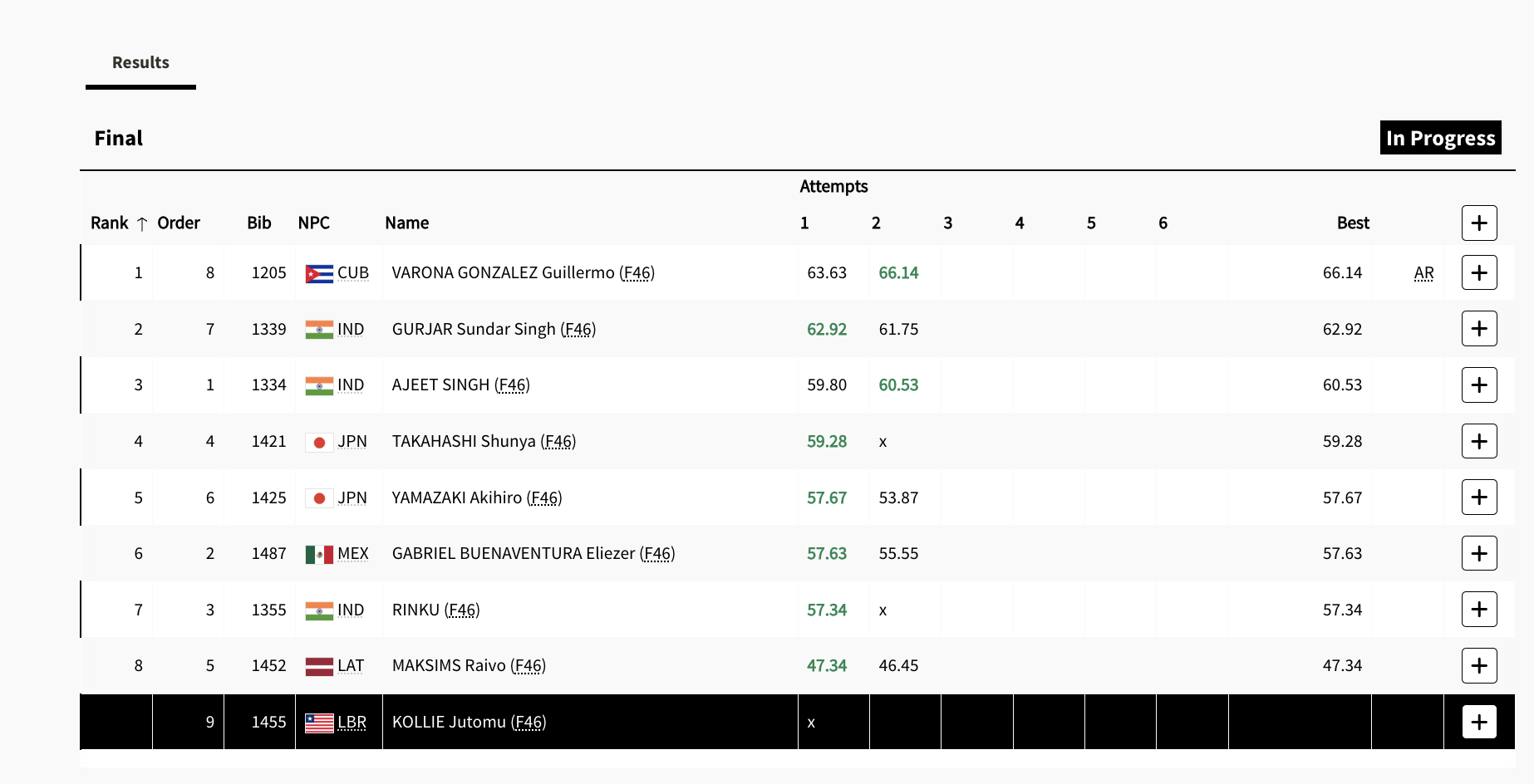Screen dimensions: 1534x784
Task: Open the Results tab
Action: [x=140, y=62]
